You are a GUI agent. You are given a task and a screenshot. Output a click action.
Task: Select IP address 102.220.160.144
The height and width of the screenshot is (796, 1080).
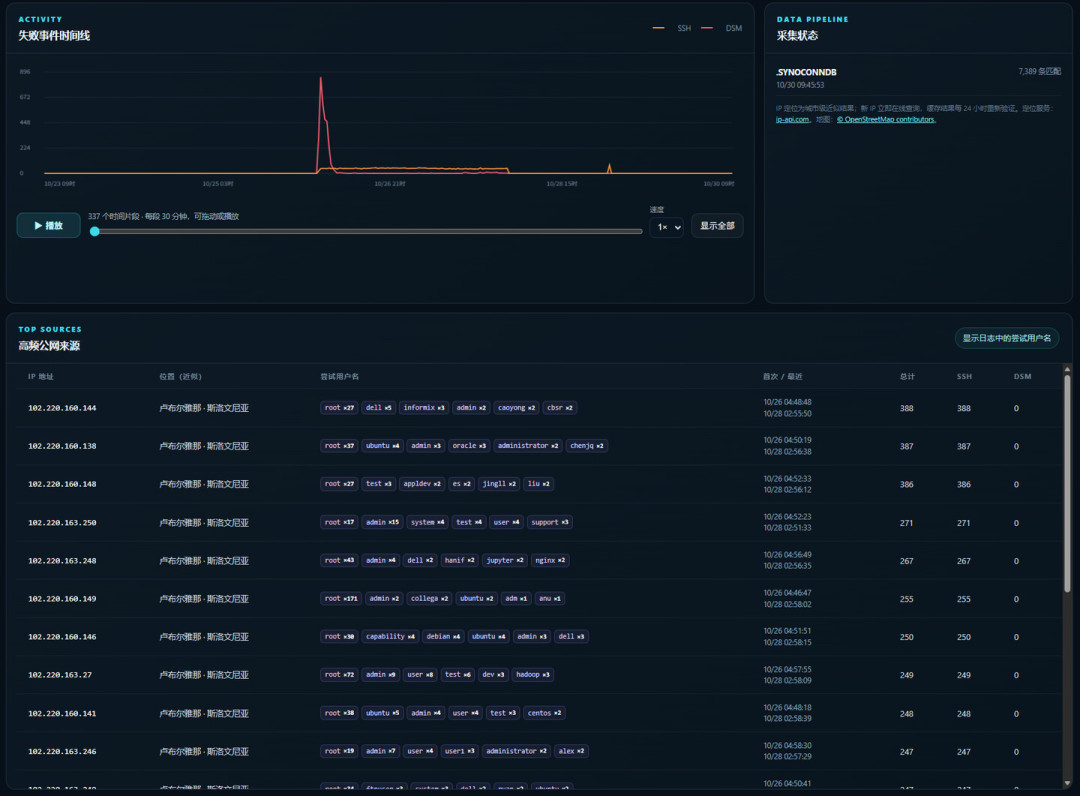pyautogui.click(x=62, y=408)
